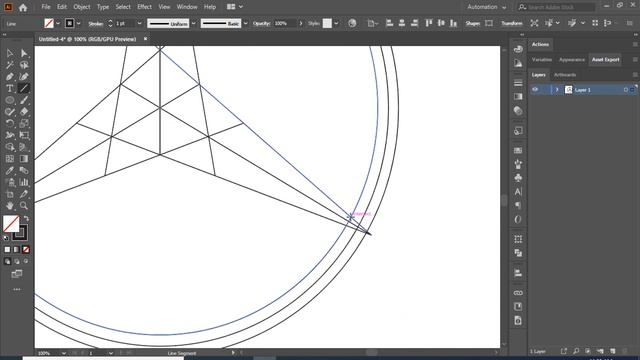640x360 pixels.
Task: Select the Free Transform tool
Action: [24, 135]
